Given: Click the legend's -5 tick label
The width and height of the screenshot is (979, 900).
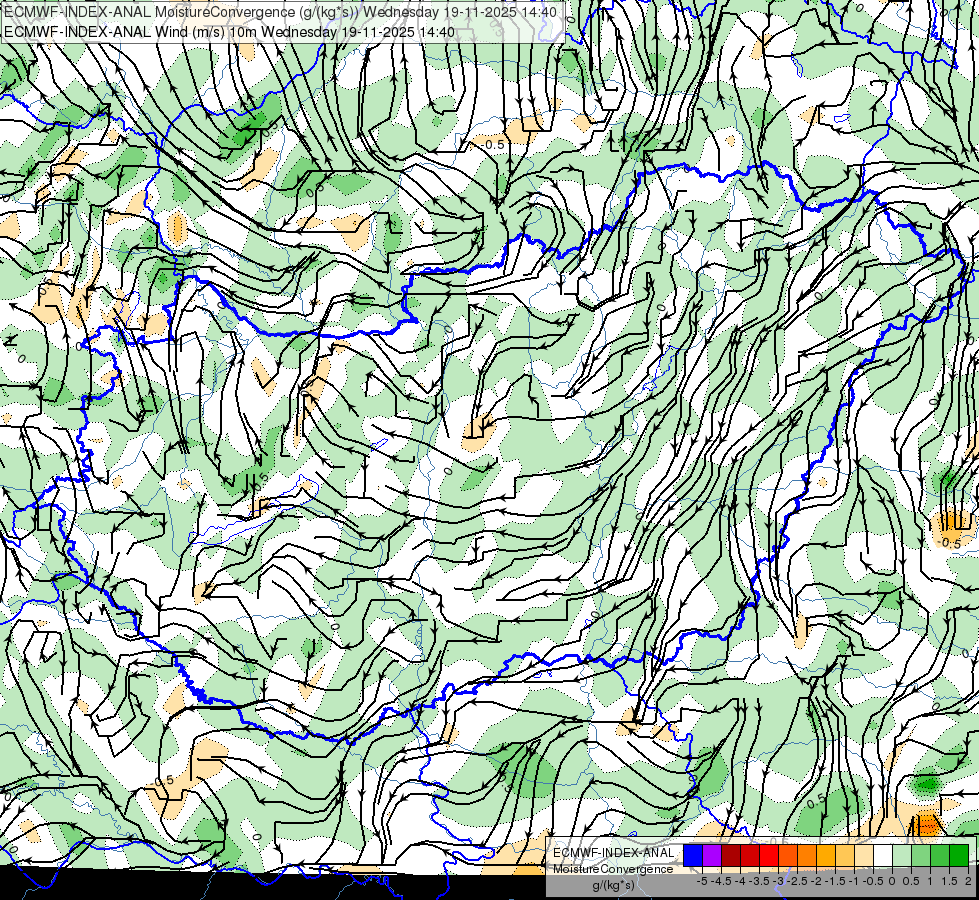Looking at the screenshot, I should pyautogui.click(x=702, y=881).
